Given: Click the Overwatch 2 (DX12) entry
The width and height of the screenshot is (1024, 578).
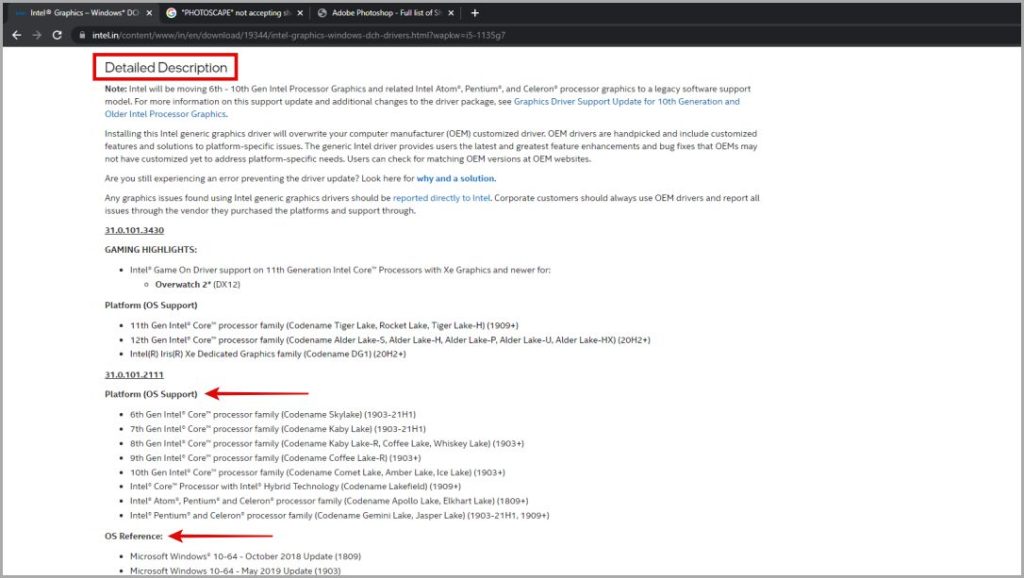Looking at the screenshot, I should click(x=197, y=285).
